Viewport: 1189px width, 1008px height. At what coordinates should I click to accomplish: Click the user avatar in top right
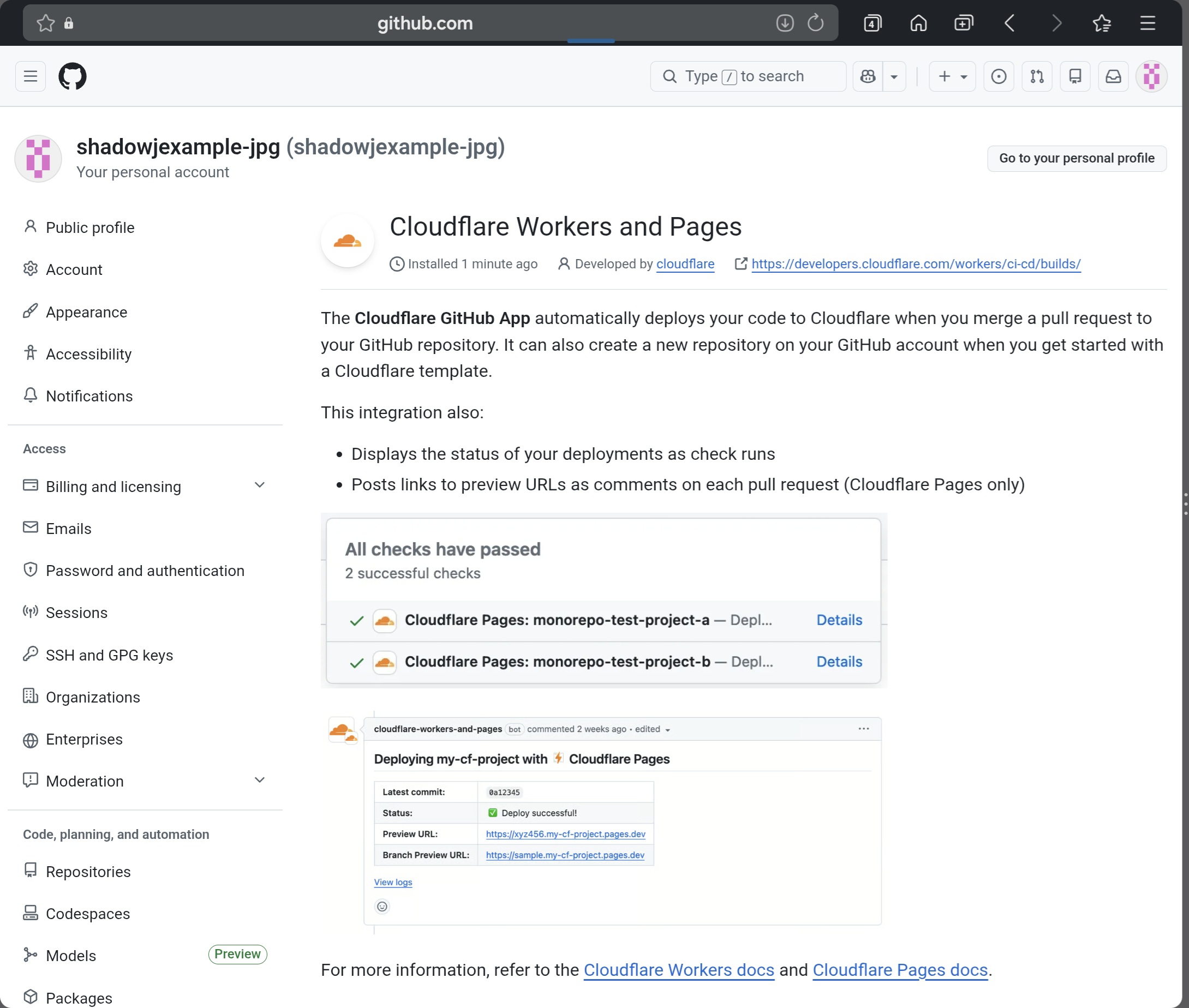click(x=1151, y=76)
